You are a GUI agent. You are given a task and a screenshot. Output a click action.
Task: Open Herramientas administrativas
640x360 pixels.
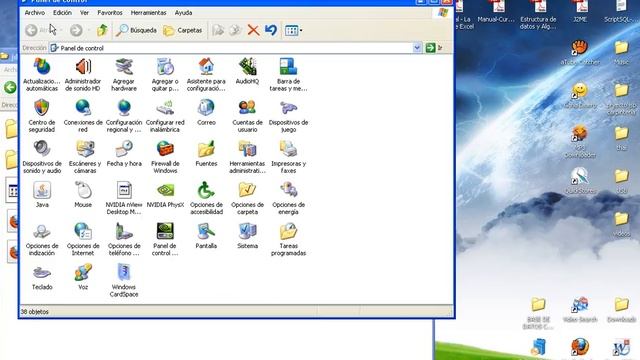point(247,157)
